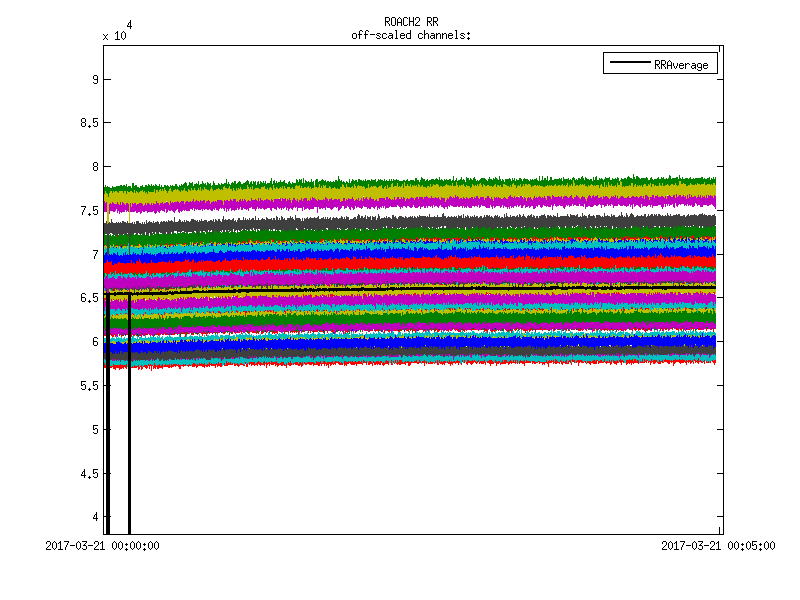800x600 pixels.
Task: Click the 4 tick label on the y-axis
Action: (x=93, y=517)
